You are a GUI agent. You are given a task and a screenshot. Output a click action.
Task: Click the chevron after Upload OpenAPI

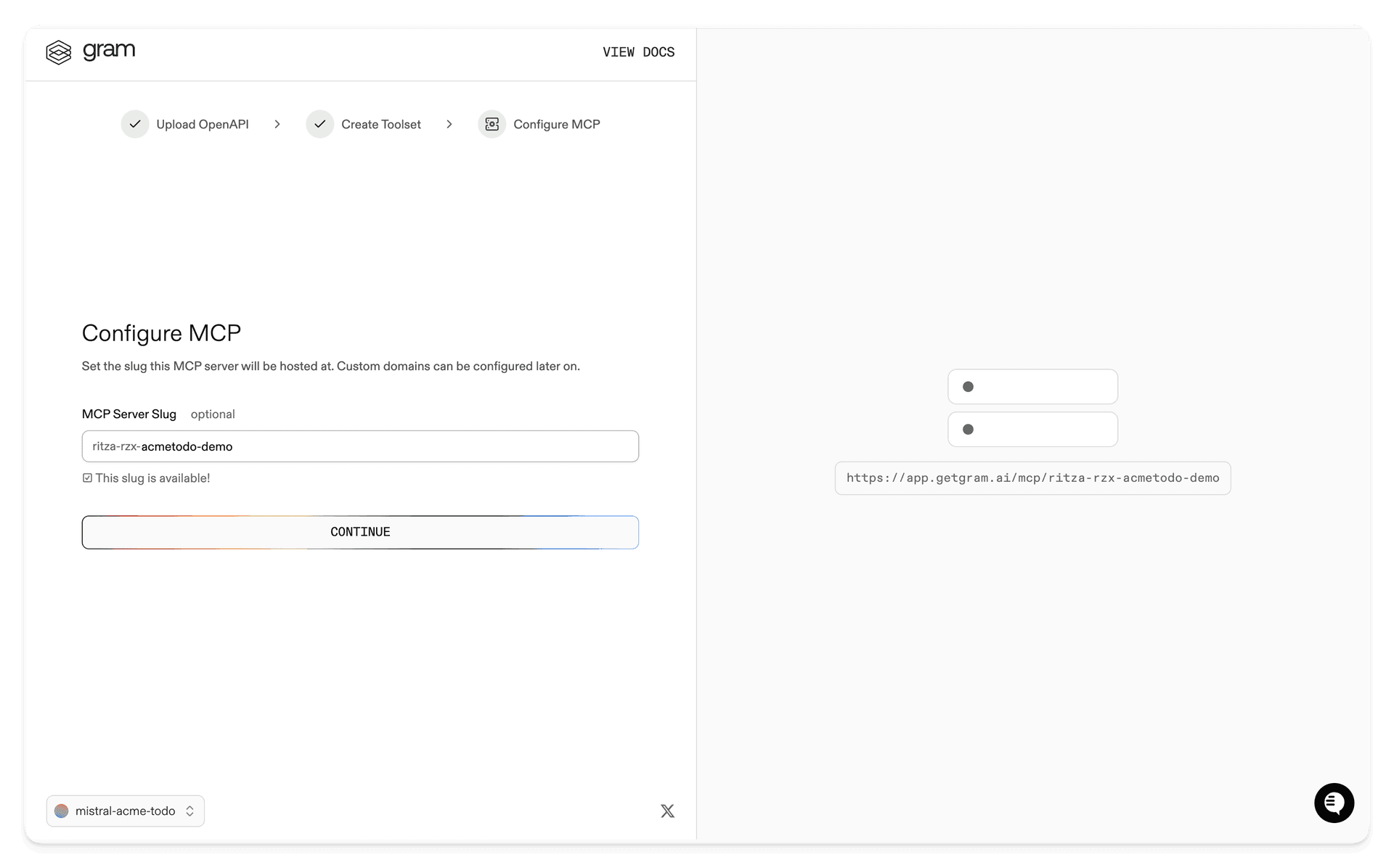(x=277, y=124)
